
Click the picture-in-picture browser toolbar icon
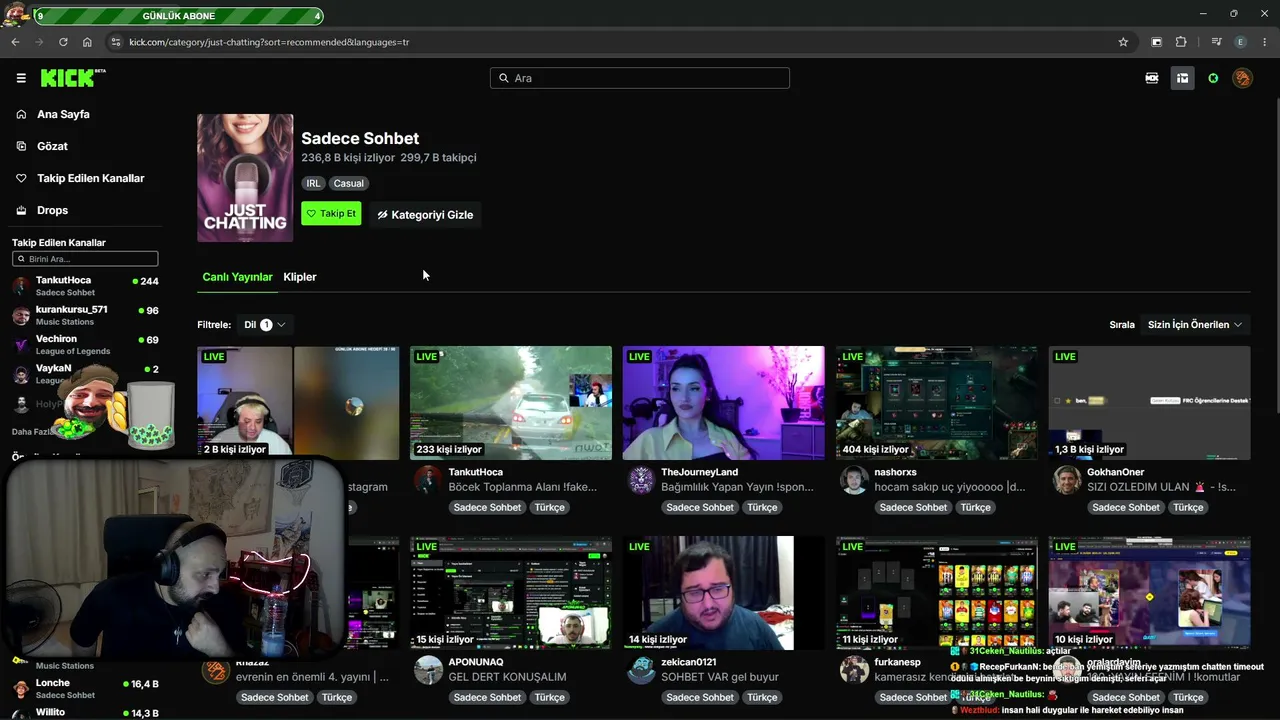click(x=1156, y=42)
